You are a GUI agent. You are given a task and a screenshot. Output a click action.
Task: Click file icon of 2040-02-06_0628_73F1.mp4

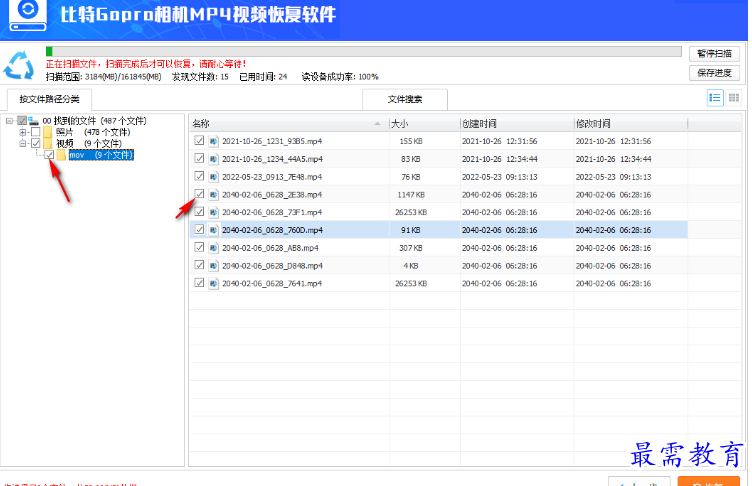(x=213, y=212)
